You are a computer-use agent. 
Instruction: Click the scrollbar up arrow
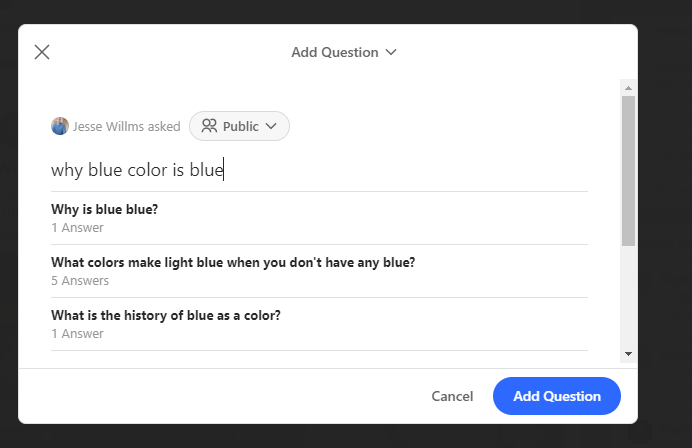pos(628,88)
